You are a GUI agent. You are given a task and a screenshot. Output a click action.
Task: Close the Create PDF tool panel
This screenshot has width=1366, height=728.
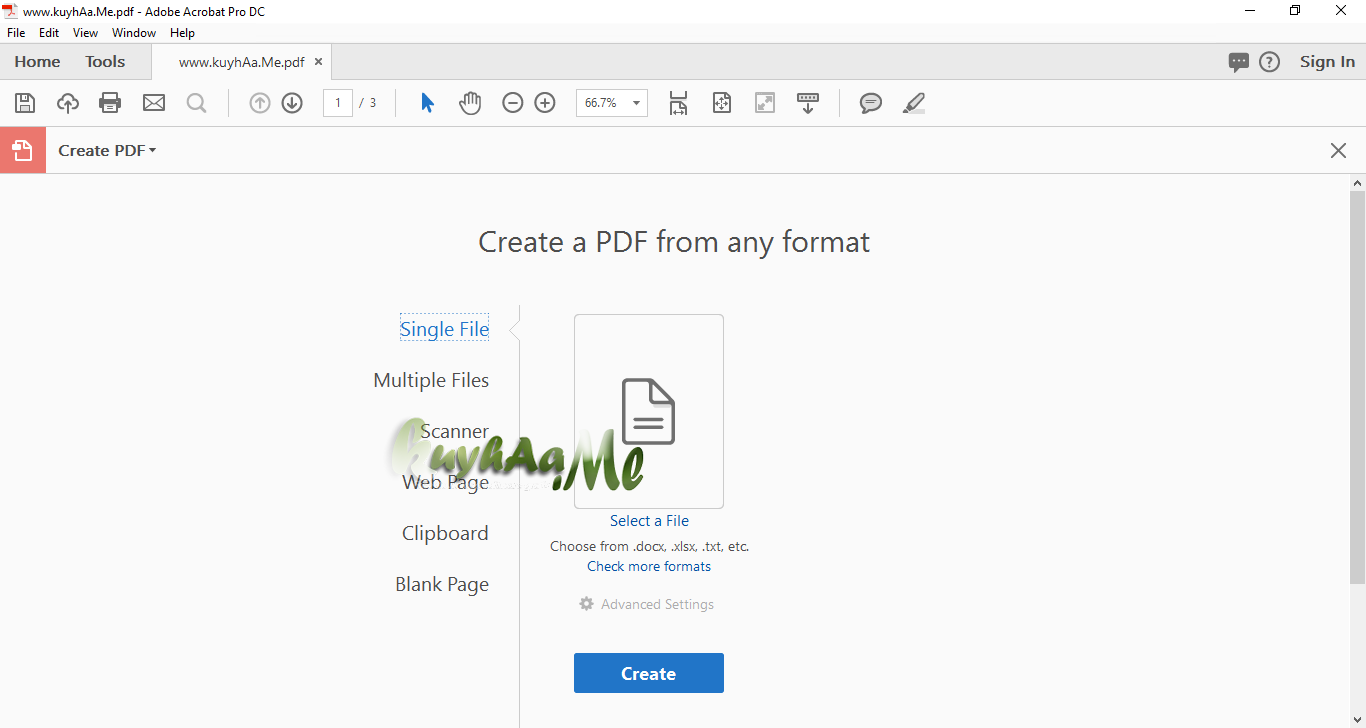pos(1338,151)
